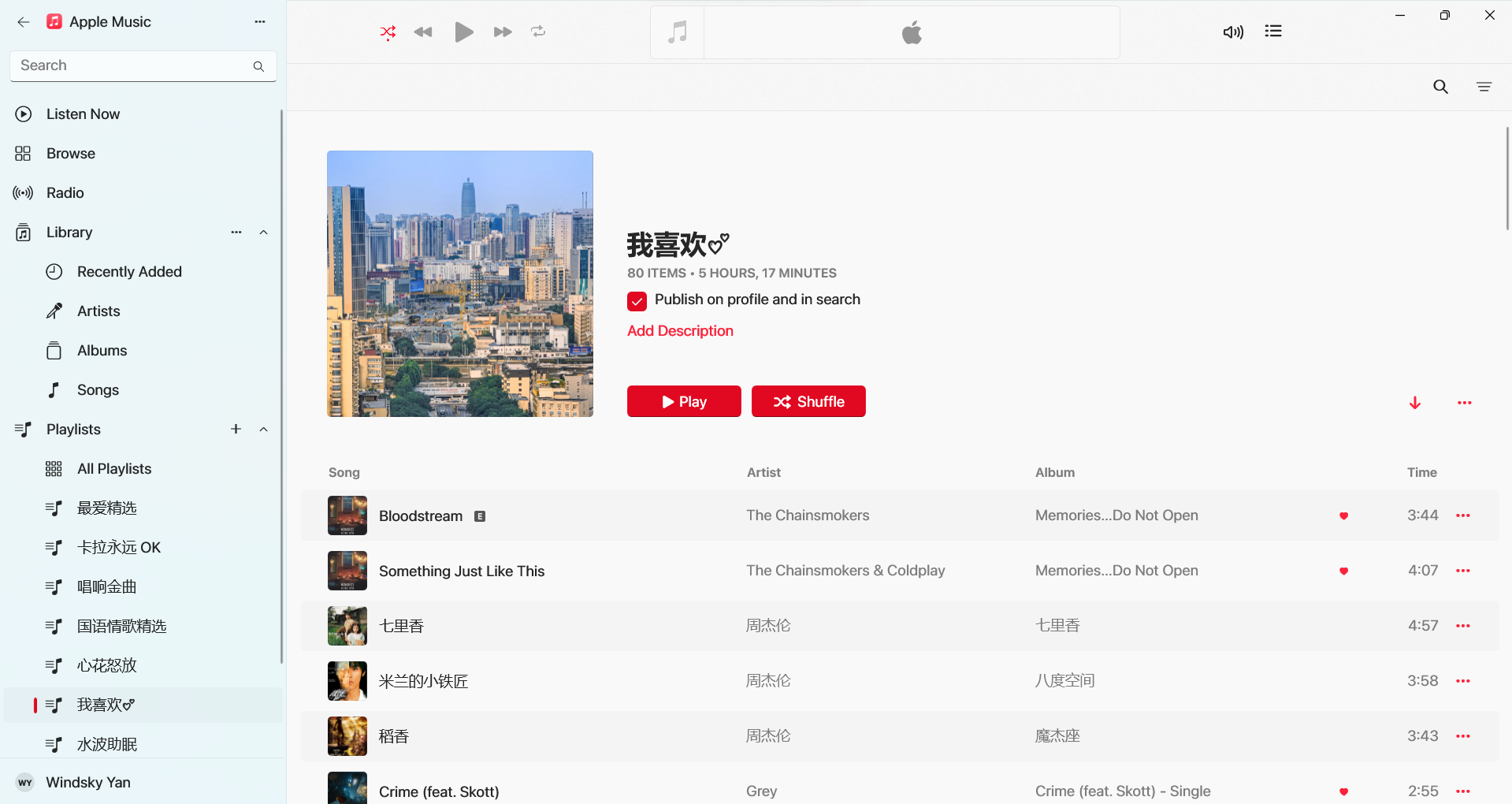Select Library in the sidebar
This screenshot has width=1512, height=804.
click(69, 233)
